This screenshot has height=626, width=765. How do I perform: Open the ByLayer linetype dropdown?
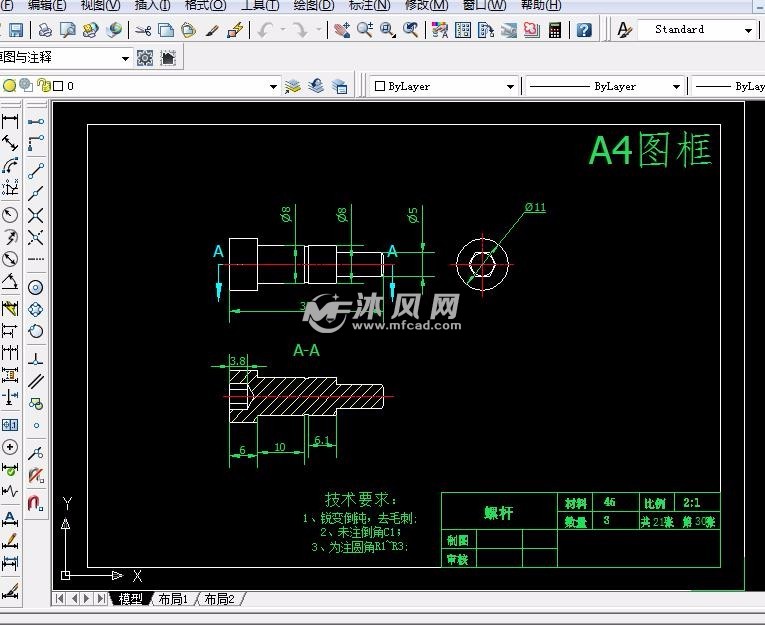(x=676, y=87)
